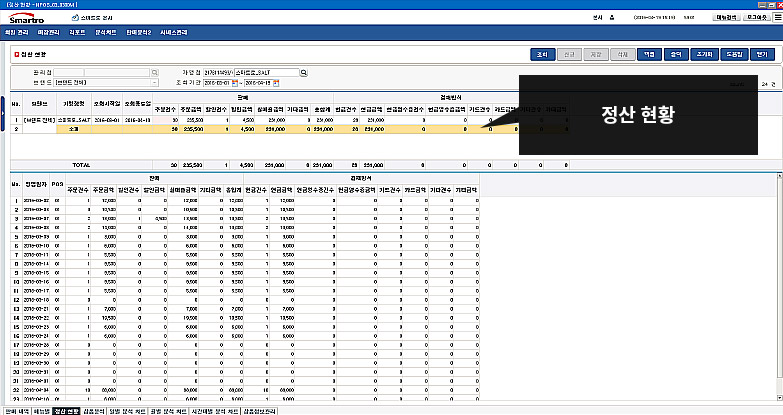Open the first menu in the blue menu bar
Screen dimensions: 783x415
(x=17, y=32)
